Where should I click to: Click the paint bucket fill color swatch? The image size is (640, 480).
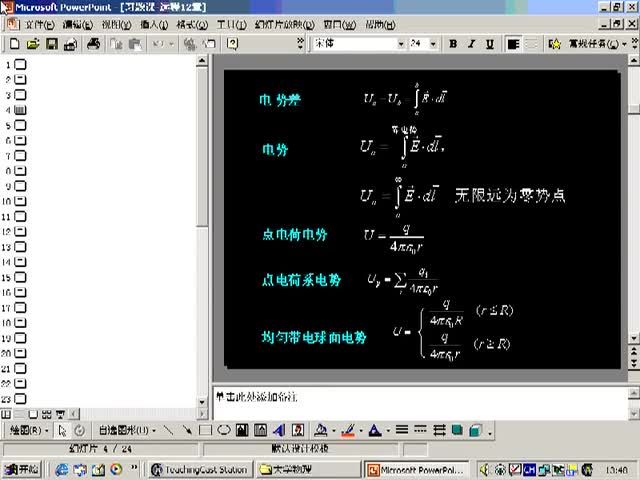click(321, 430)
